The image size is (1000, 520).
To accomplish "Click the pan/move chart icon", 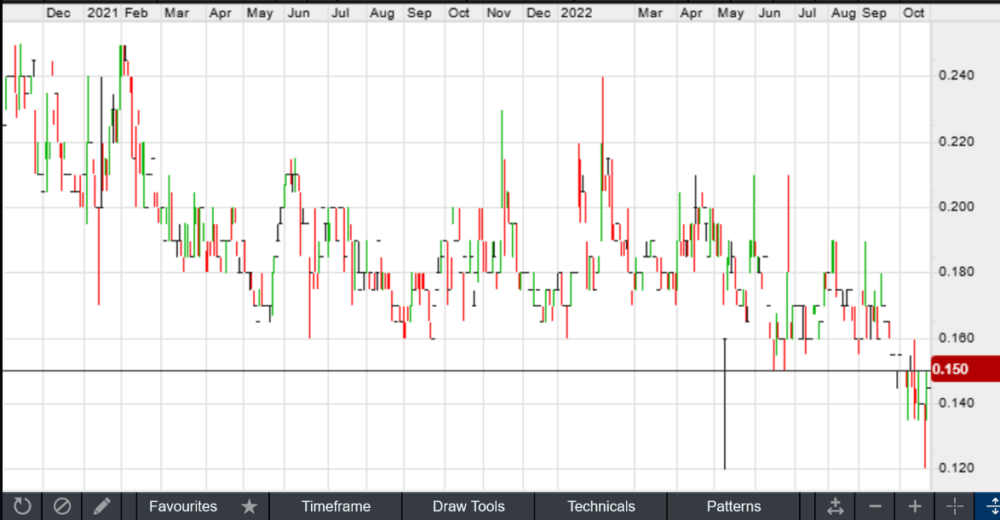I will (x=835, y=507).
